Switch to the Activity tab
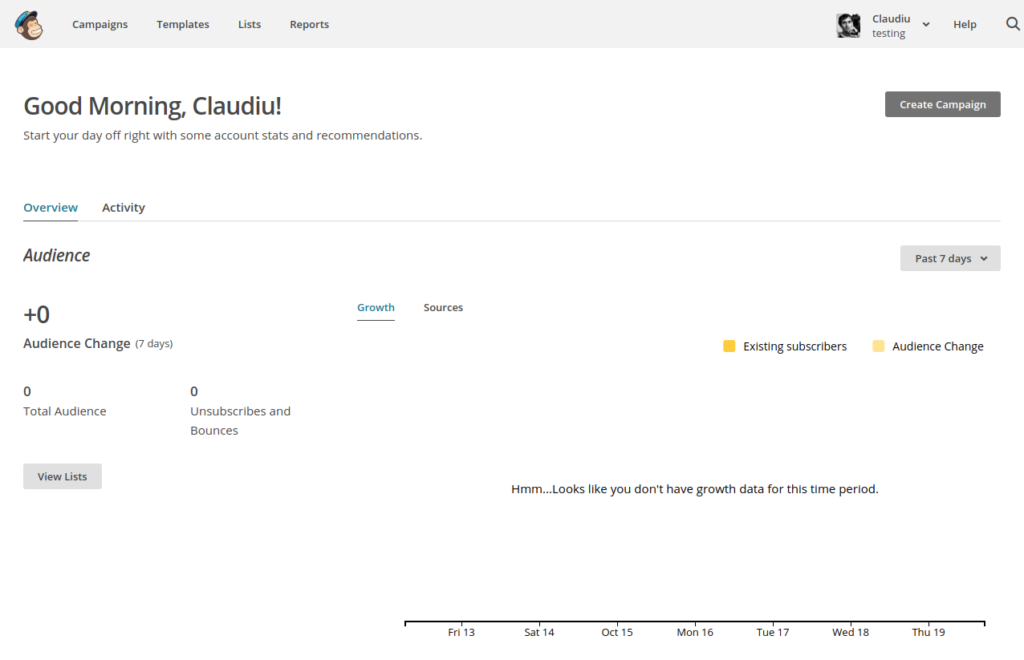Image resolution: width=1024 pixels, height=660 pixels. click(123, 207)
